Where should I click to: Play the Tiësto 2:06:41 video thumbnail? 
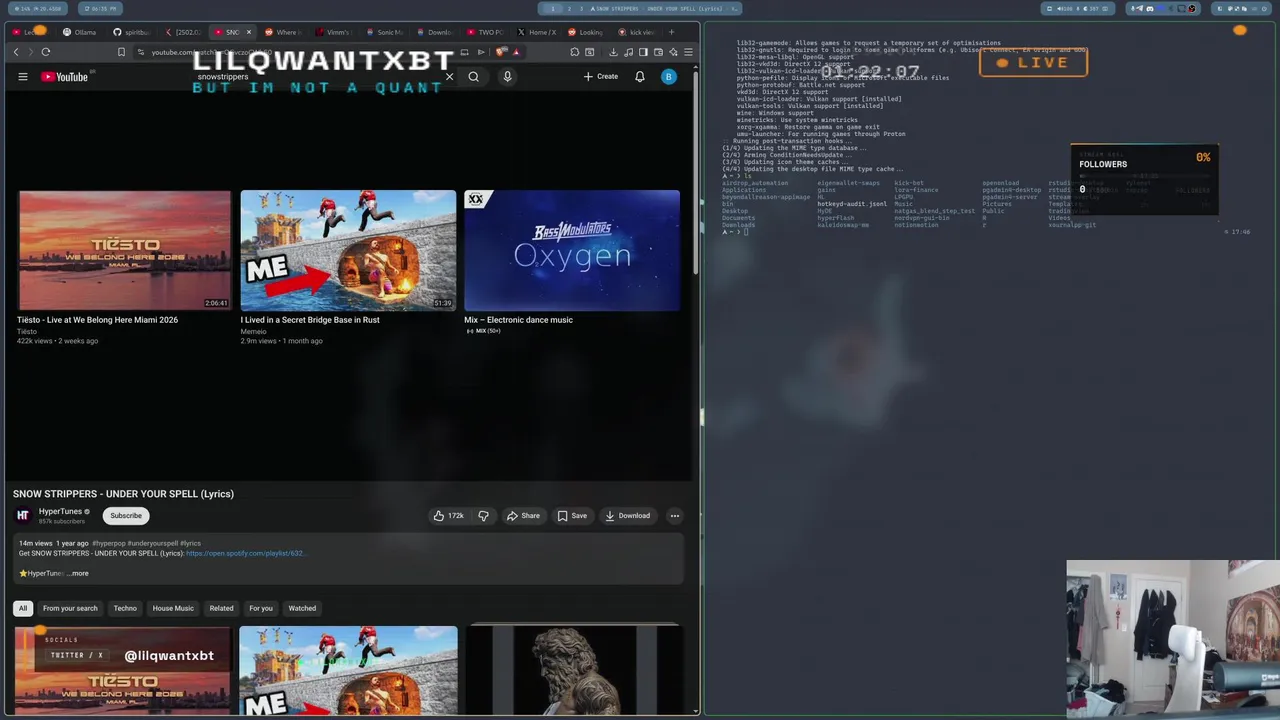[x=124, y=250]
